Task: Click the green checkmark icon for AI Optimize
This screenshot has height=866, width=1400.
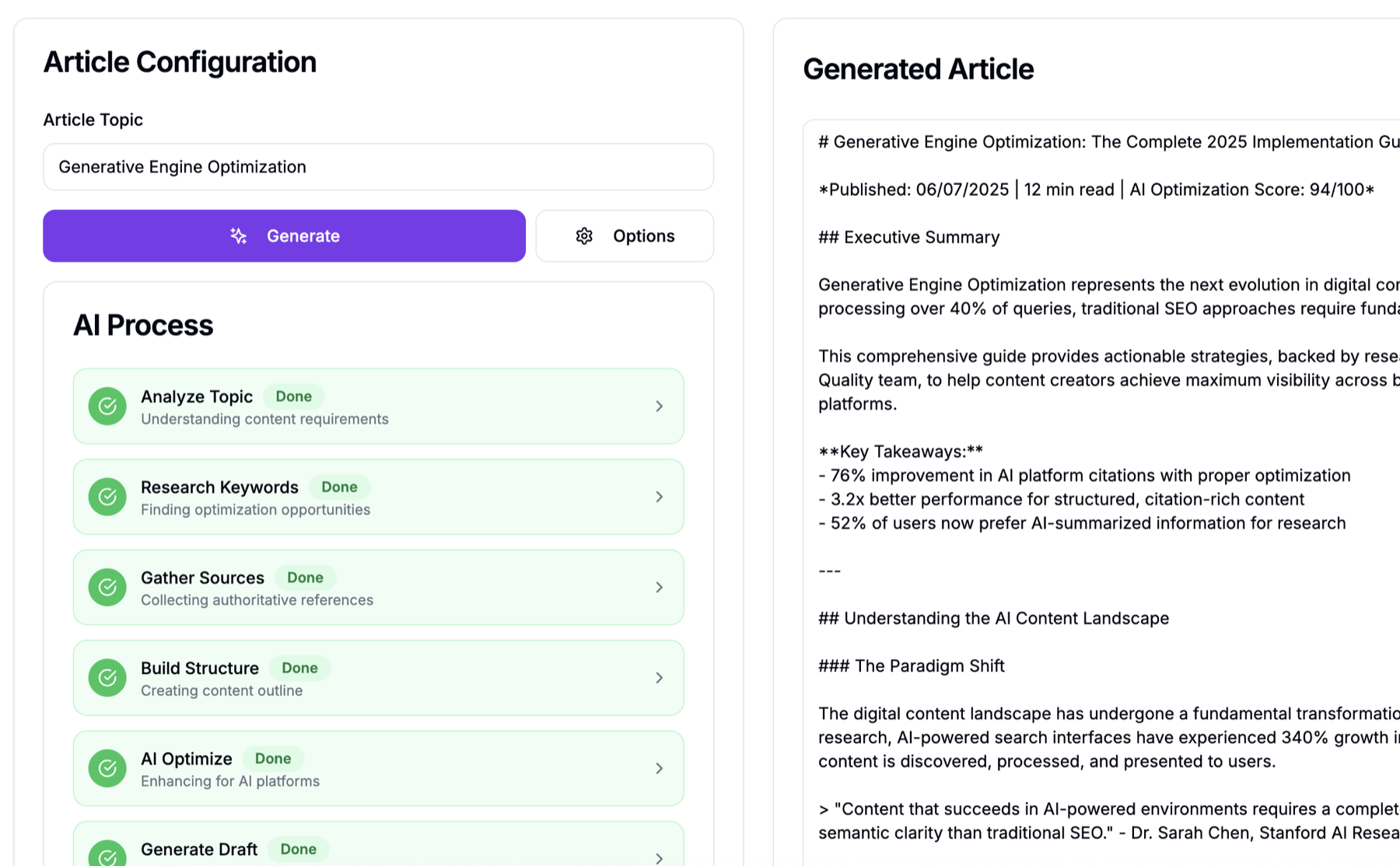Action: click(x=107, y=768)
